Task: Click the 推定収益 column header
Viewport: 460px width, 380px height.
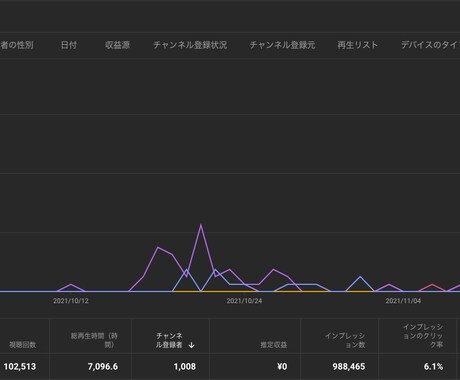Action: click(x=274, y=345)
